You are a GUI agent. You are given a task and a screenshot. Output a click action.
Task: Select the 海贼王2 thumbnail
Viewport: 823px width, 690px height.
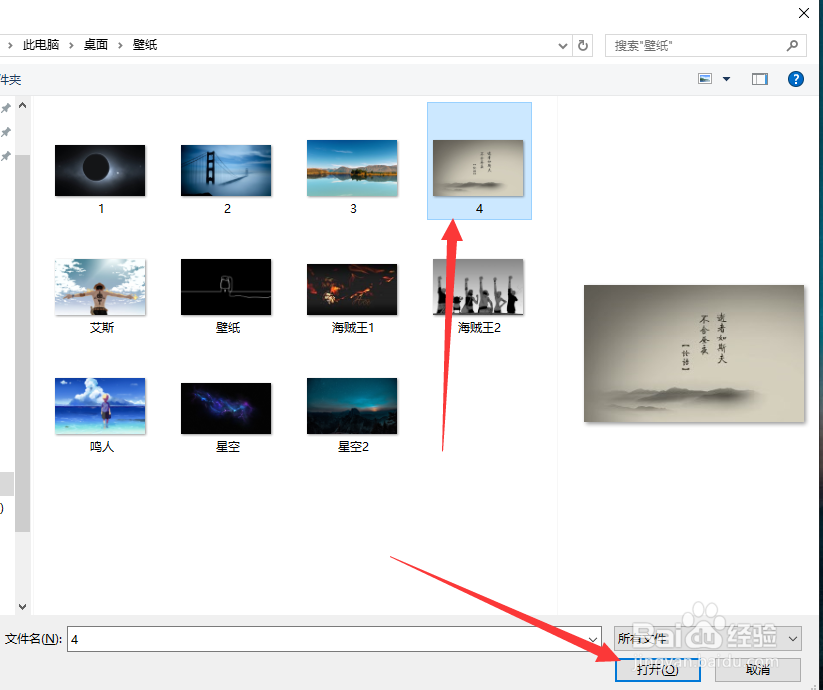[x=478, y=286]
